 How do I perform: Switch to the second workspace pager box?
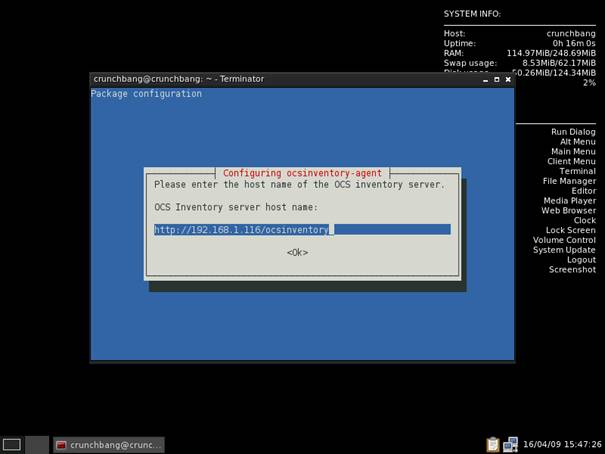37,445
